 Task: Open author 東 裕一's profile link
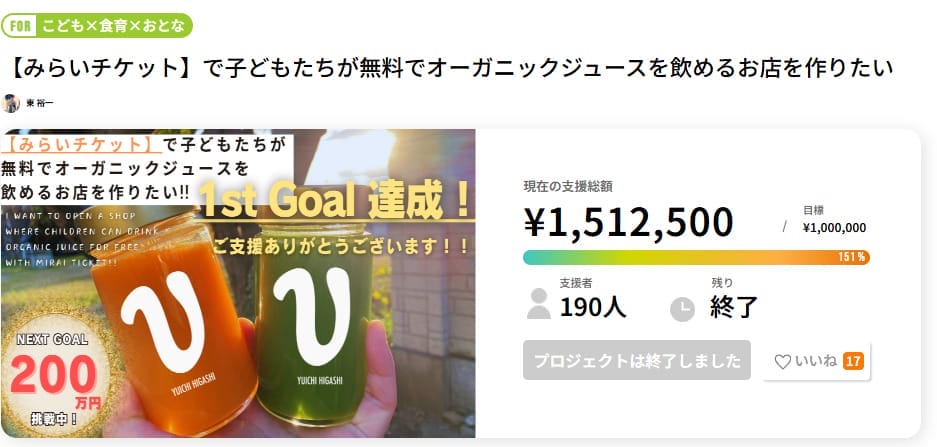pyautogui.click(x=47, y=104)
